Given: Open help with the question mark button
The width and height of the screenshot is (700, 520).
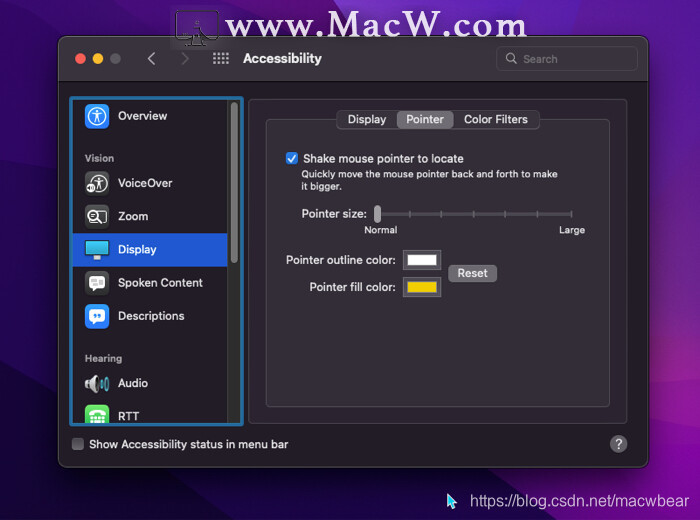Looking at the screenshot, I should [618, 444].
